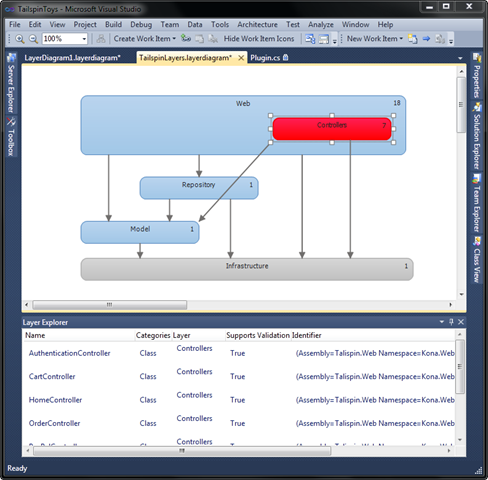Open the Test menu
The width and height of the screenshot is (488, 480).
pyautogui.click(x=293, y=24)
